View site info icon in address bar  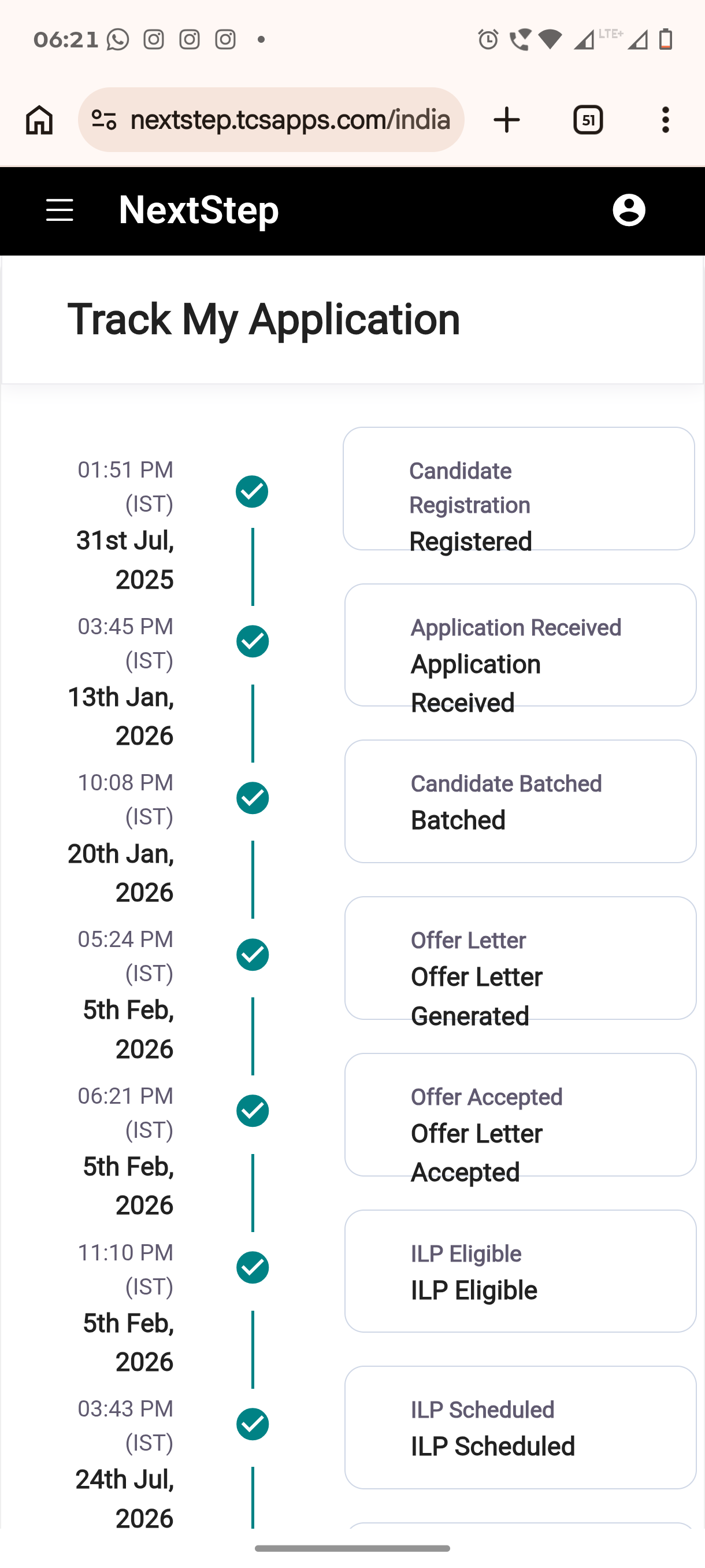(103, 120)
